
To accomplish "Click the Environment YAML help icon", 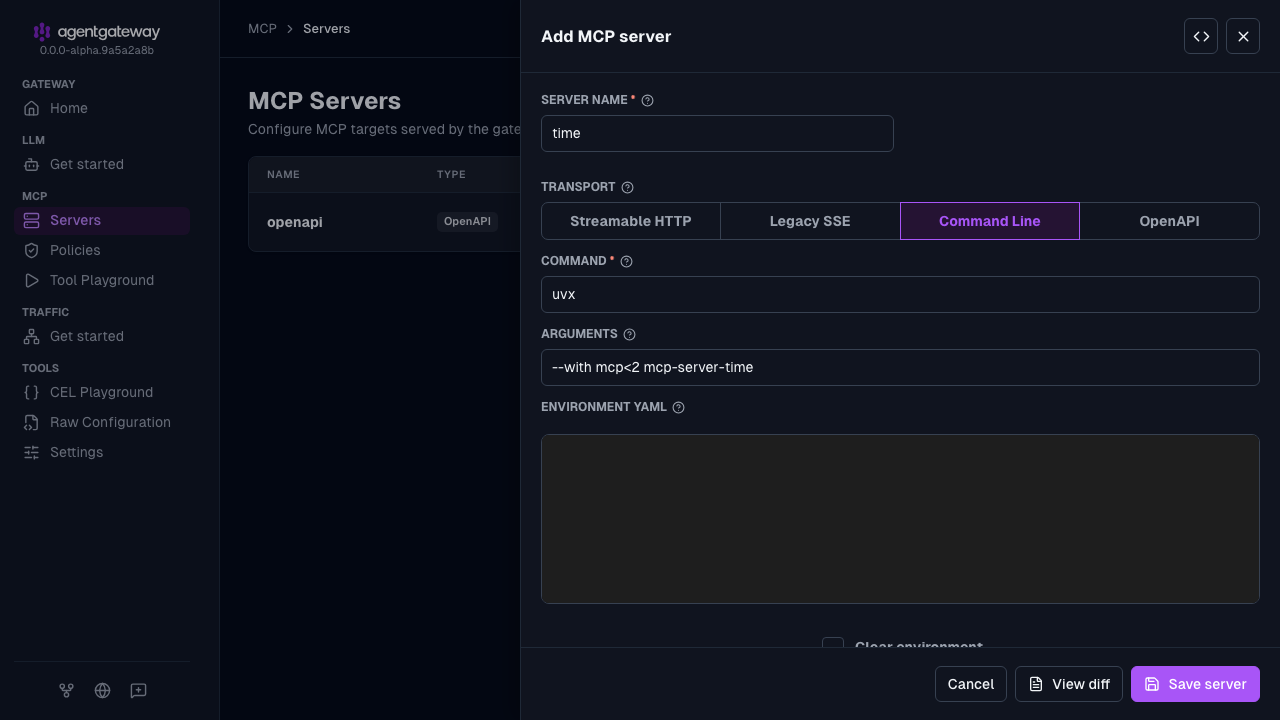I will pyautogui.click(x=678, y=407).
